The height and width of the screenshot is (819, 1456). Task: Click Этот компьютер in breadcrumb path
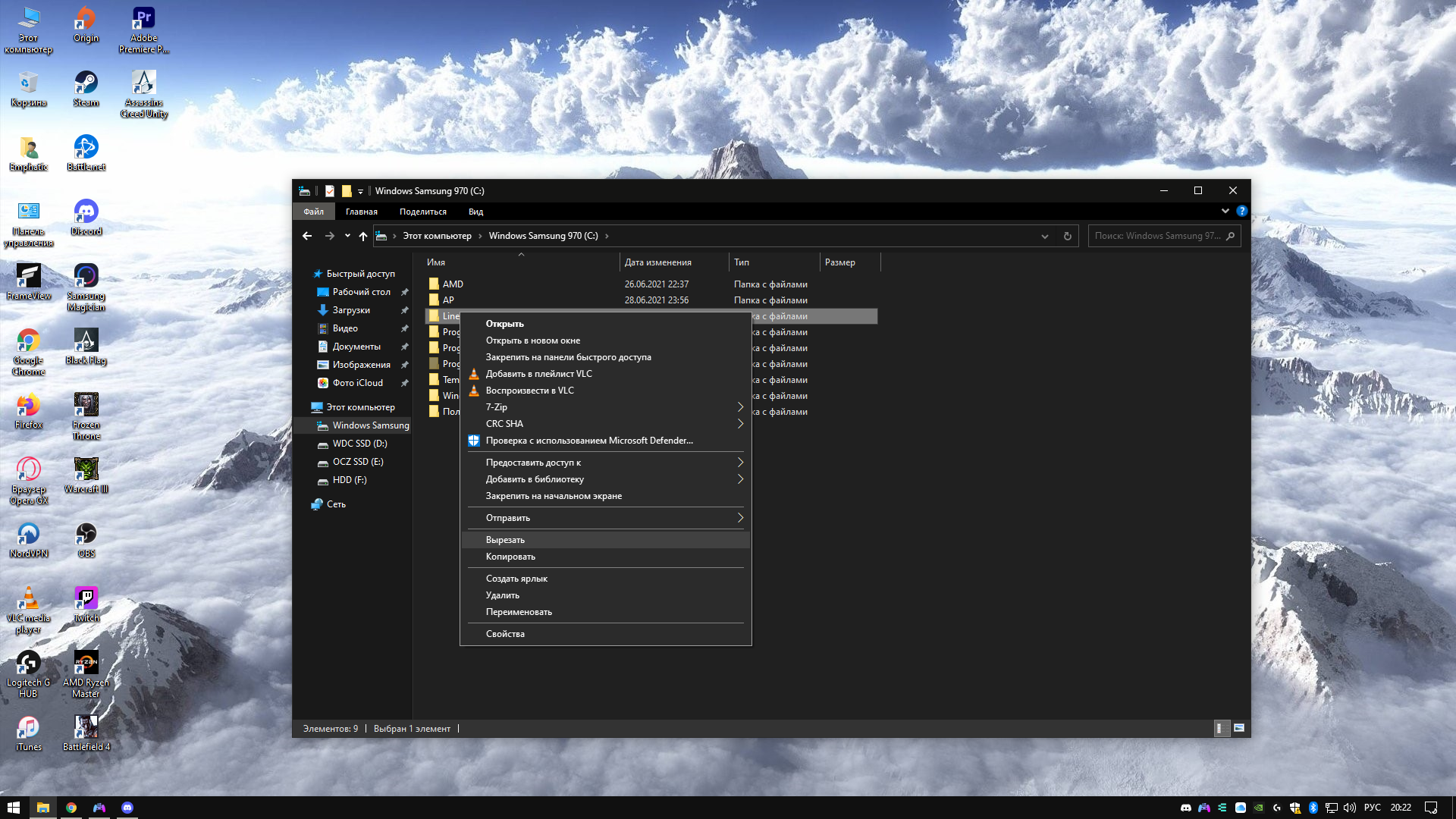point(437,236)
